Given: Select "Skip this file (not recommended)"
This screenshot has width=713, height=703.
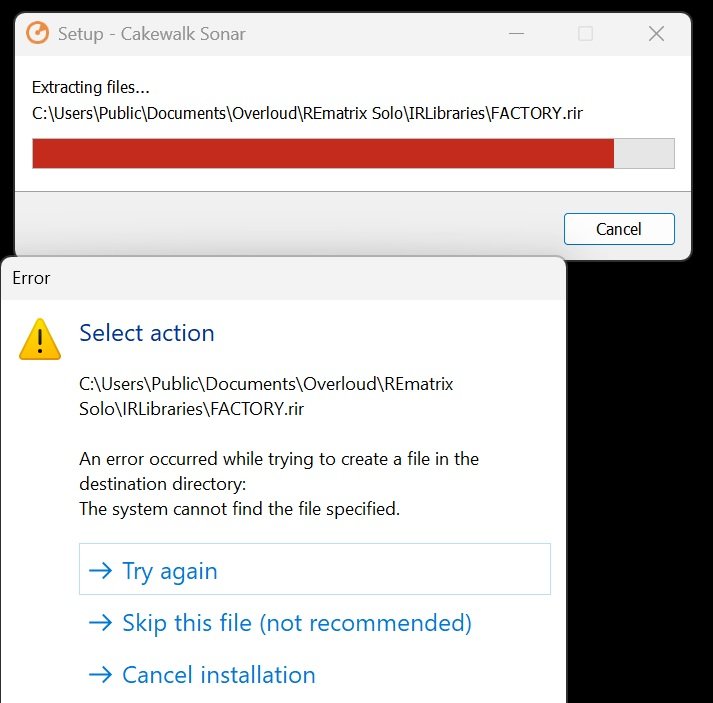Looking at the screenshot, I should [x=296, y=623].
